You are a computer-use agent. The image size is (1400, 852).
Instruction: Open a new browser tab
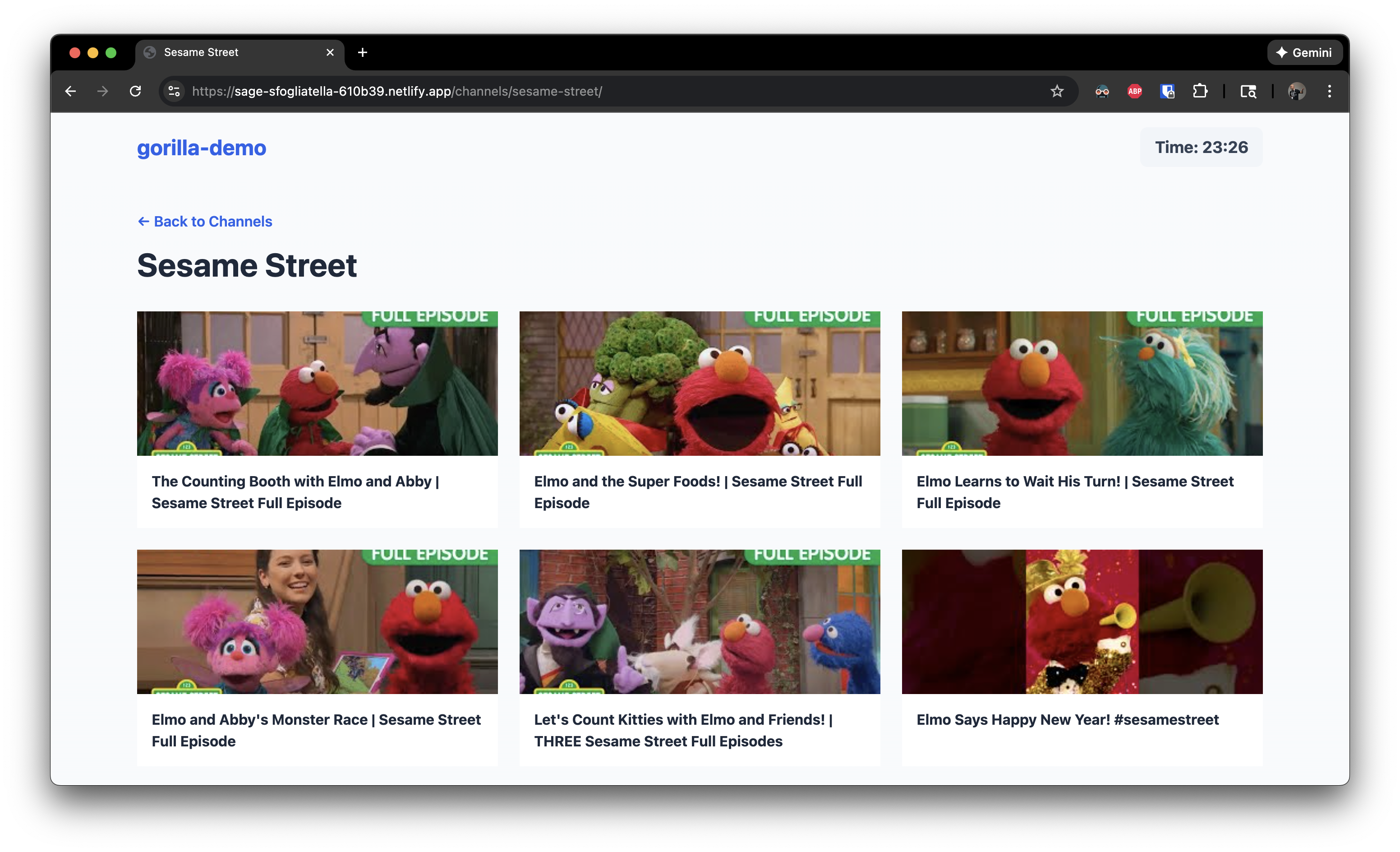[x=363, y=52]
